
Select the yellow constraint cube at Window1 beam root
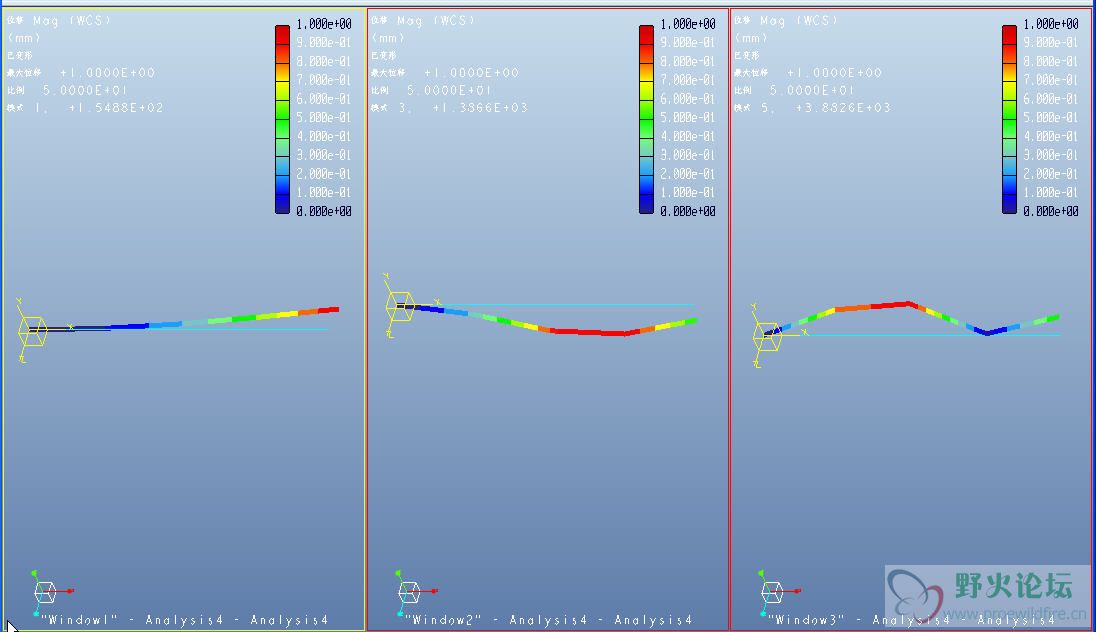[32, 331]
